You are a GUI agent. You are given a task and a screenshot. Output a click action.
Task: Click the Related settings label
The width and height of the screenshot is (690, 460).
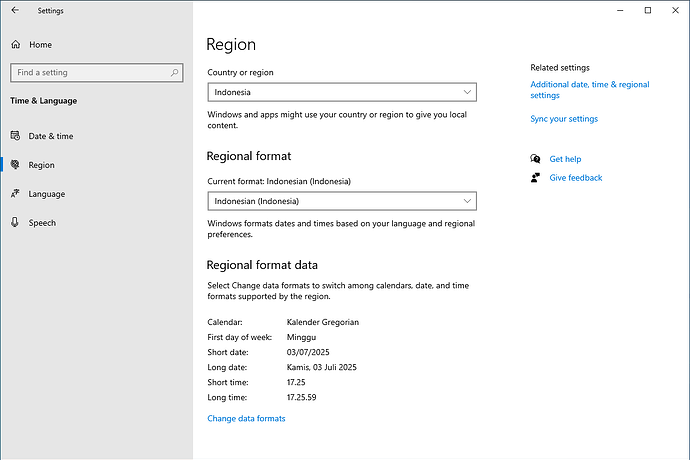click(560, 68)
